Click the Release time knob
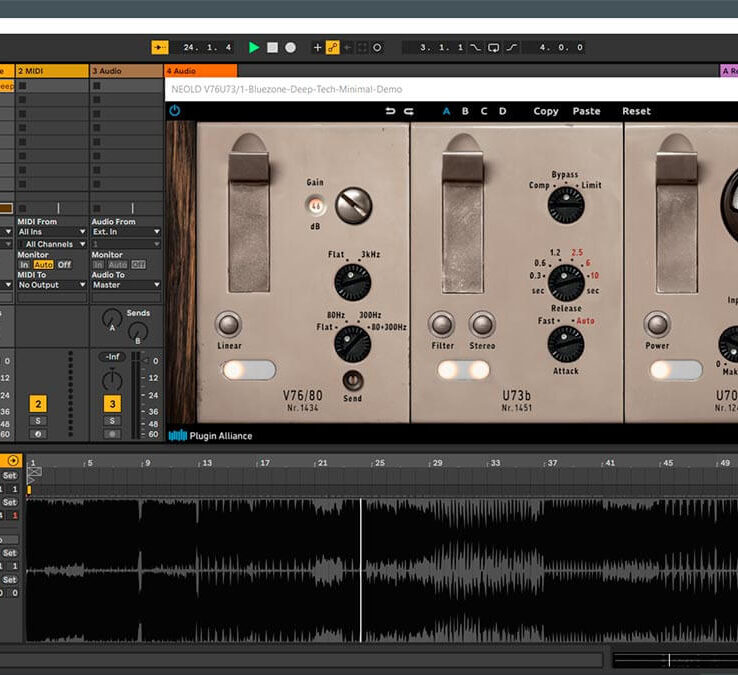738x675 pixels. (x=566, y=282)
